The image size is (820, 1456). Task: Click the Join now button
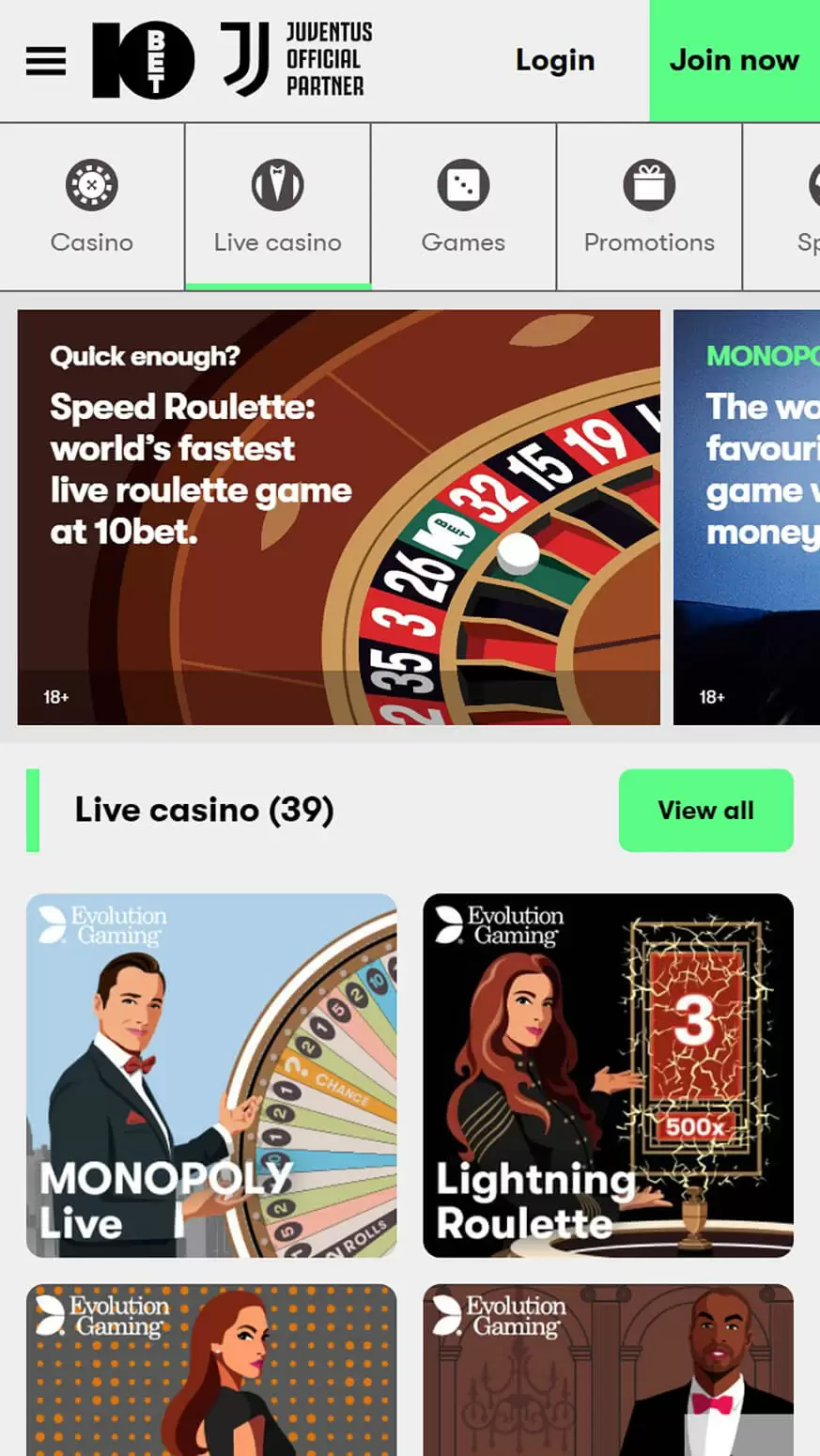tap(735, 61)
